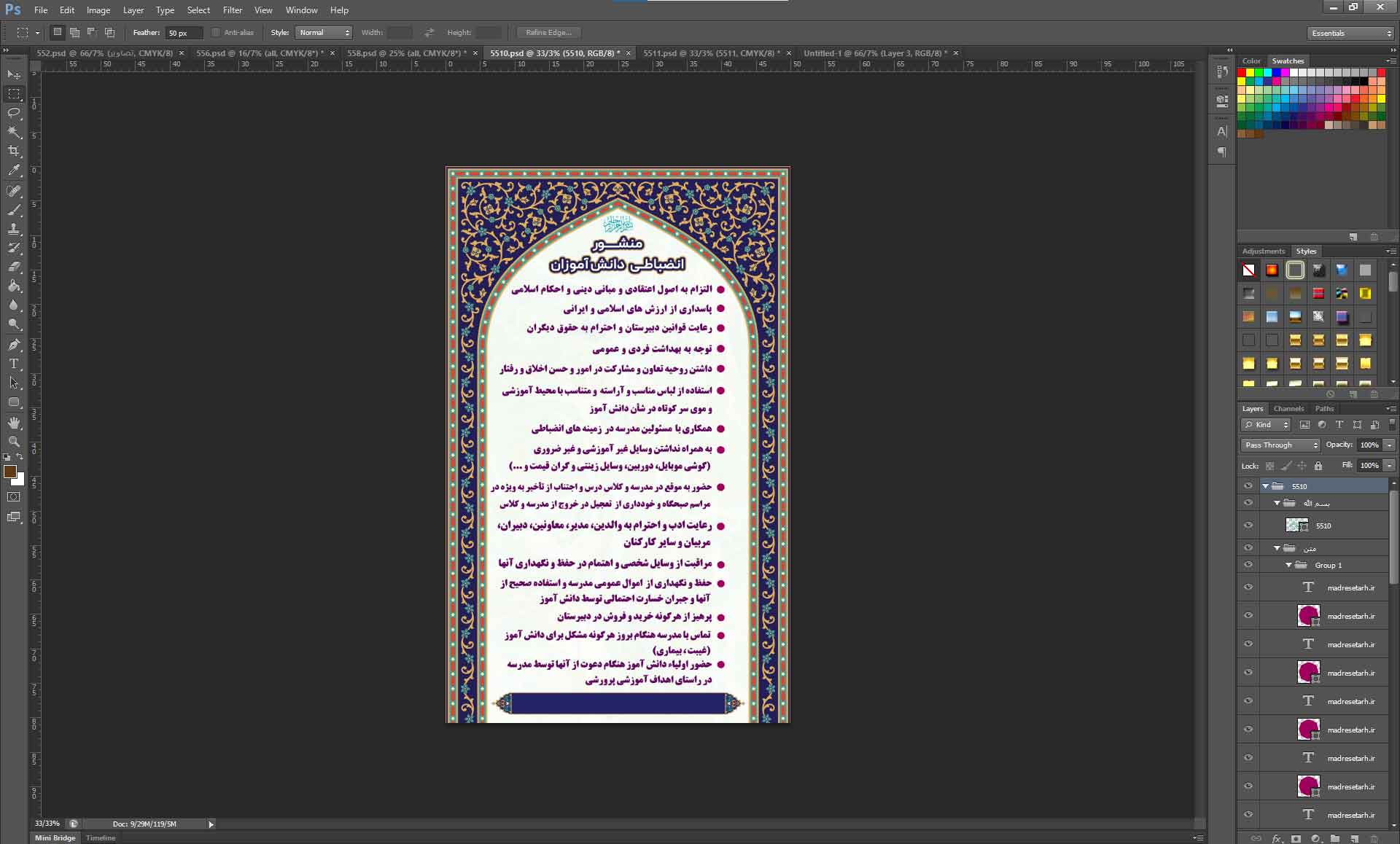Collapse the Group 1 folder
The image size is (1400, 844).
[1288, 566]
